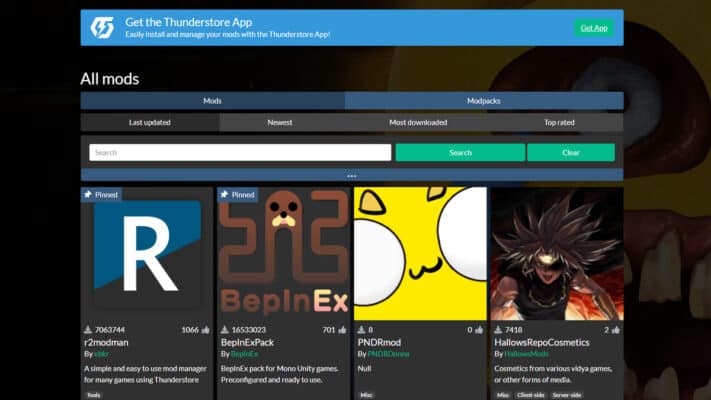Screen dimensions: 711x400
Task: Click the thumbs-up icon on BepInExPack
Action: tap(342, 329)
